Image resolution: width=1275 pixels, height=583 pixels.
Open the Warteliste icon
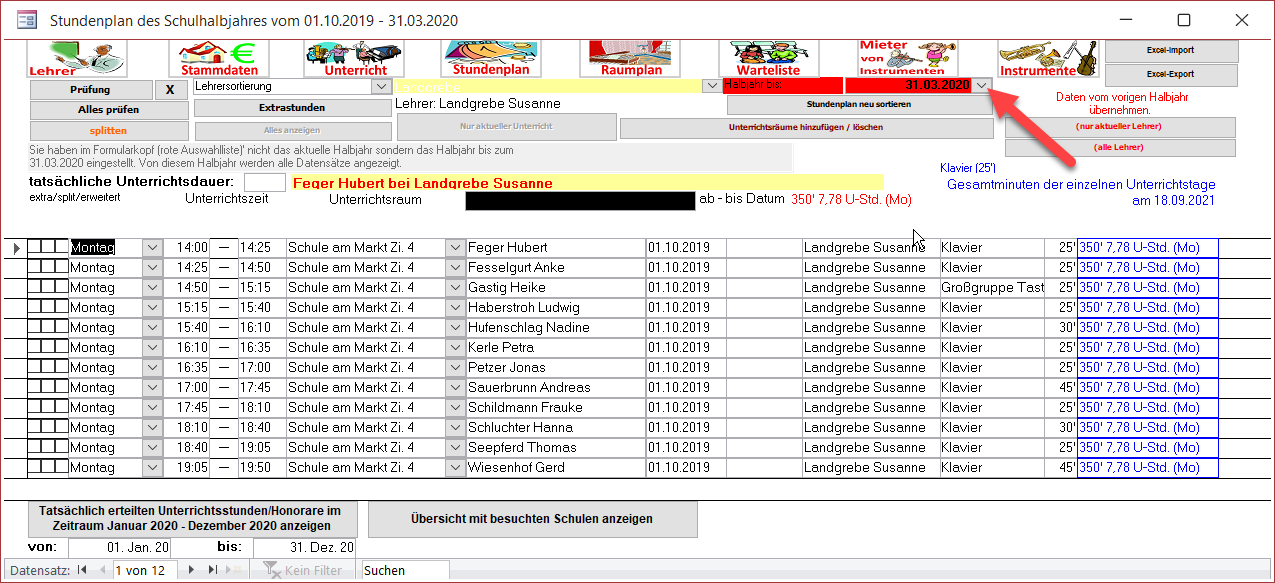[x=768, y=58]
